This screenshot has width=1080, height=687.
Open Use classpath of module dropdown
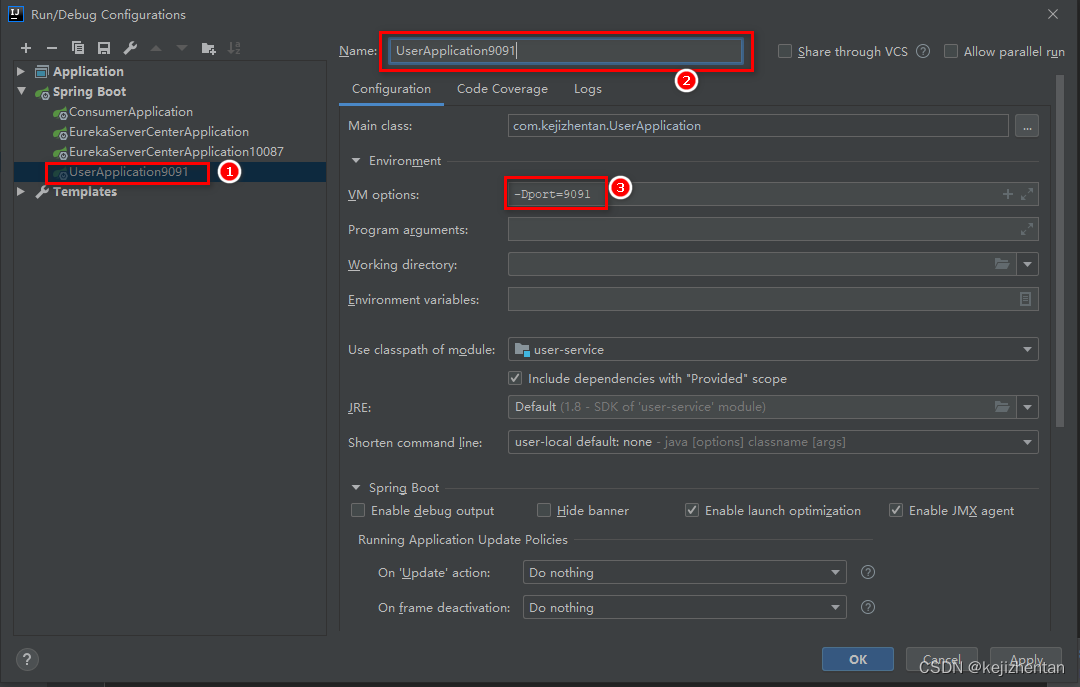point(1027,349)
